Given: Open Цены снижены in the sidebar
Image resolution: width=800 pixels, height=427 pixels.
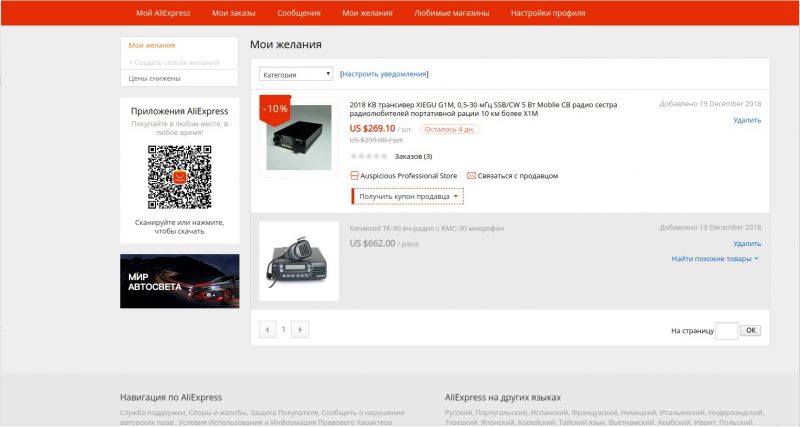Looking at the screenshot, I should pos(154,79).
